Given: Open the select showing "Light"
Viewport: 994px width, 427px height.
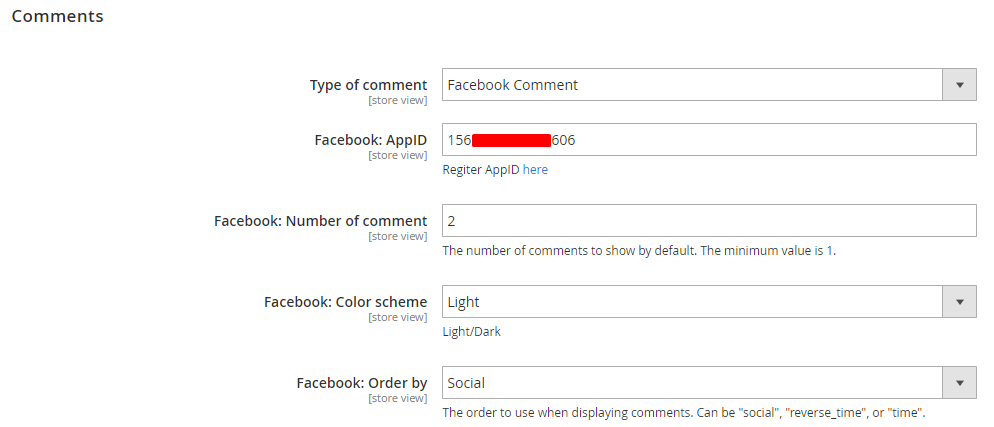Looking at the screenshot, I should pos(692,302).
